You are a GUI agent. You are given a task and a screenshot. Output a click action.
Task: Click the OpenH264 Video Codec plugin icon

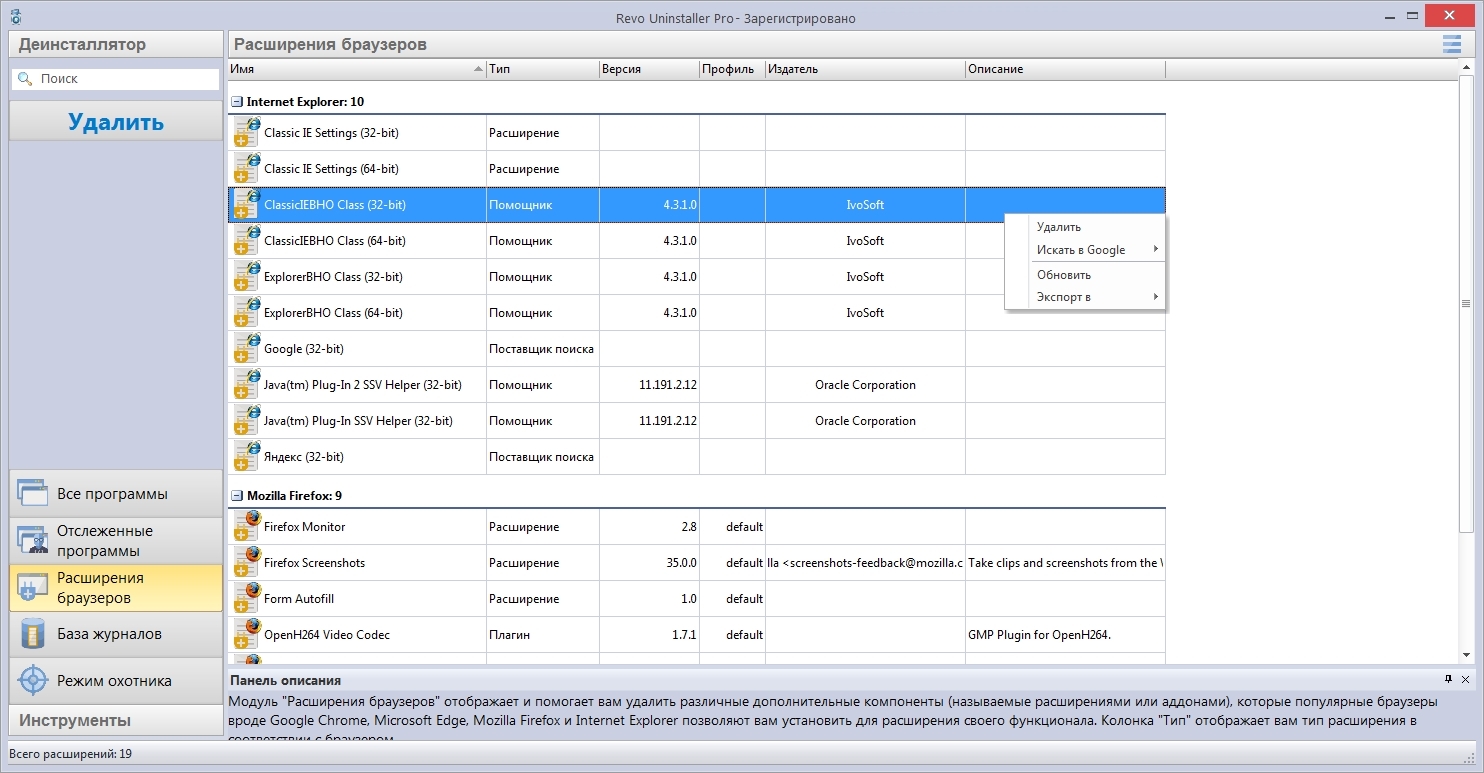tap(246, 634)
